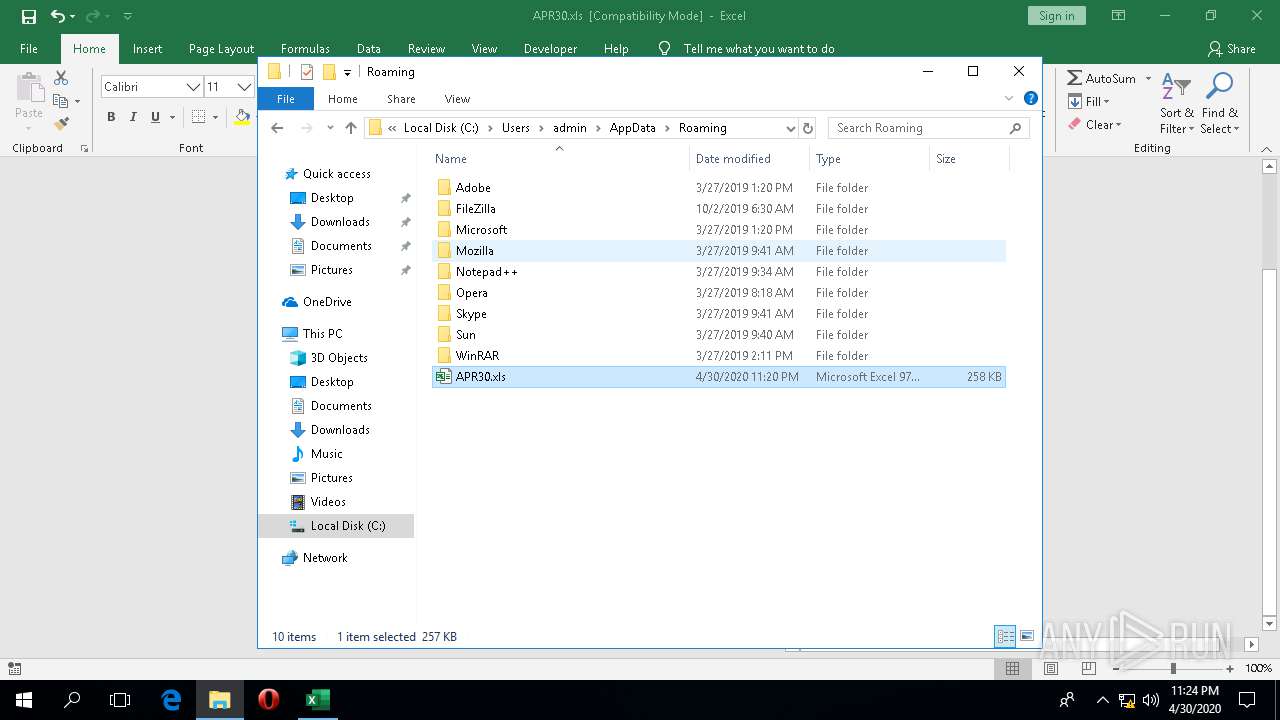Screen dimensions: 1280x720
Task: Open the Clipboard dialog launcher
Action: pos(84,148)
